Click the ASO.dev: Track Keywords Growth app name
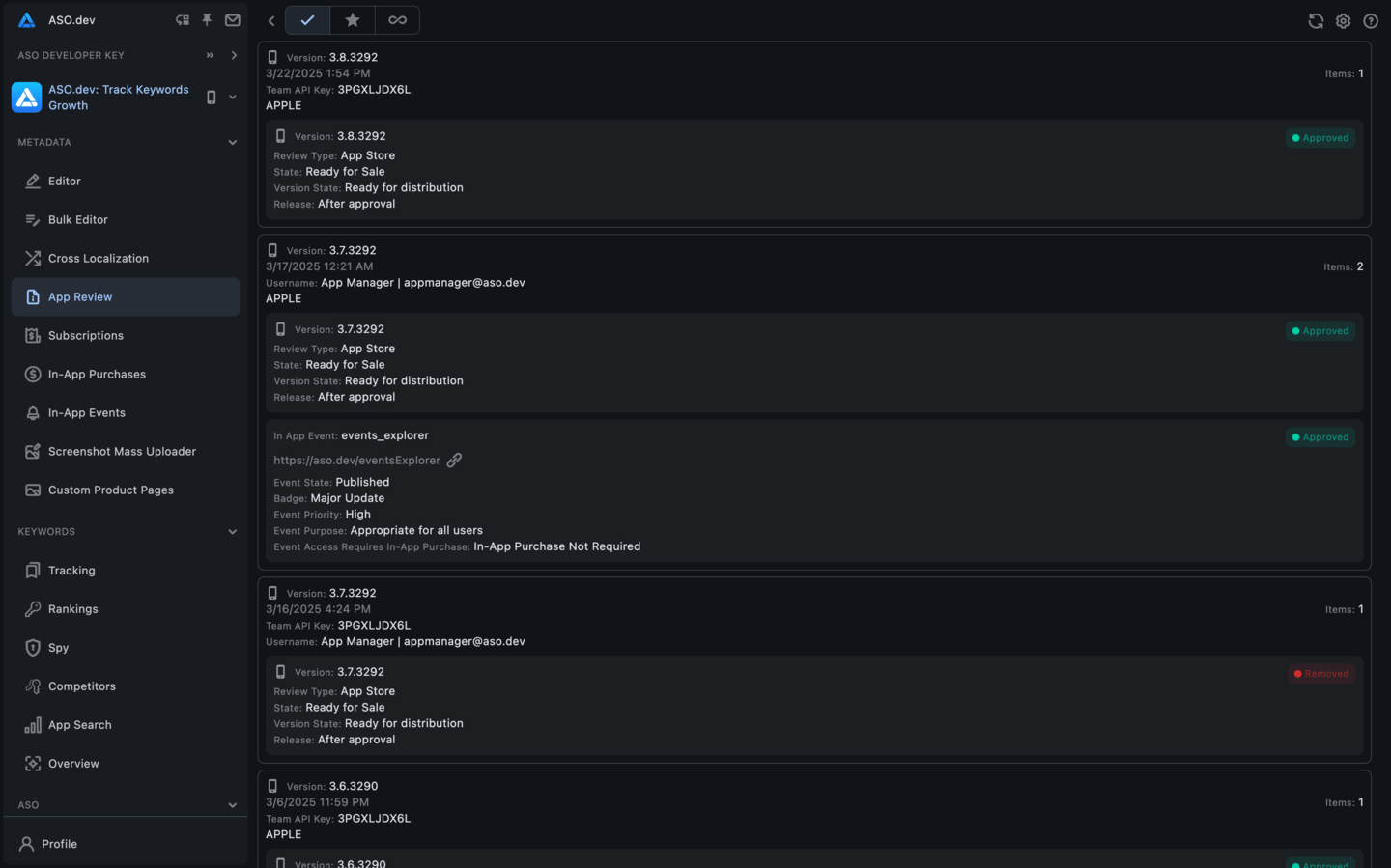This screenshot has width=1391, height=868. [119, 97]
